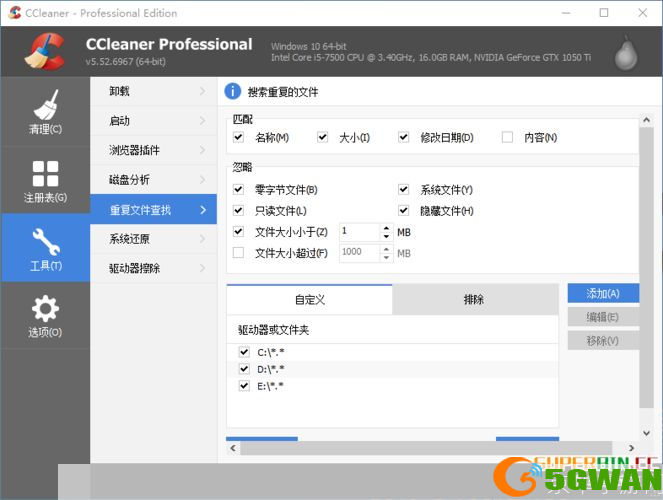This screenshot has width=663, height=500.
Task: Open the 选项(O) options section
Action: click(x=45, y=316)
